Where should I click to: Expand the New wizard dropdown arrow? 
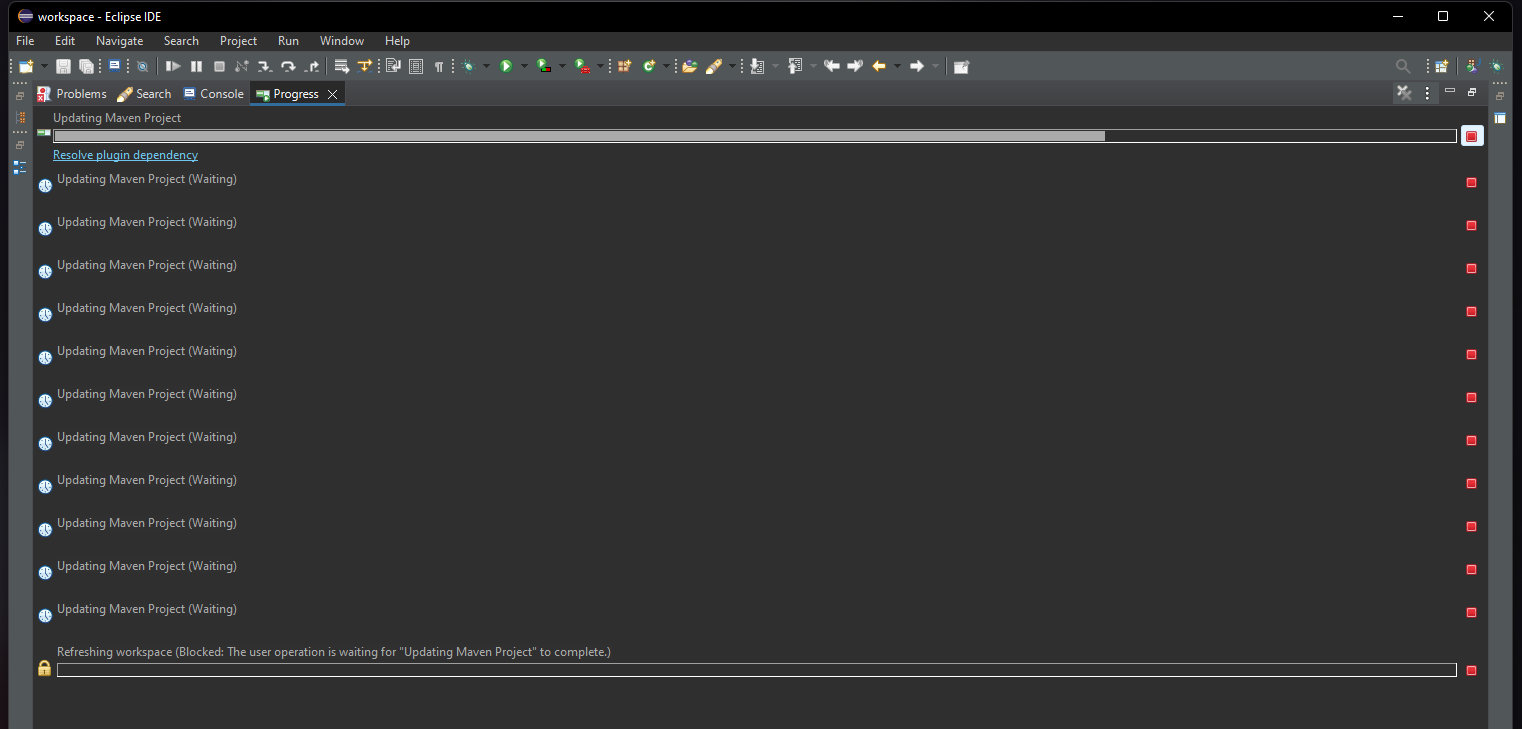click(44, 66)
